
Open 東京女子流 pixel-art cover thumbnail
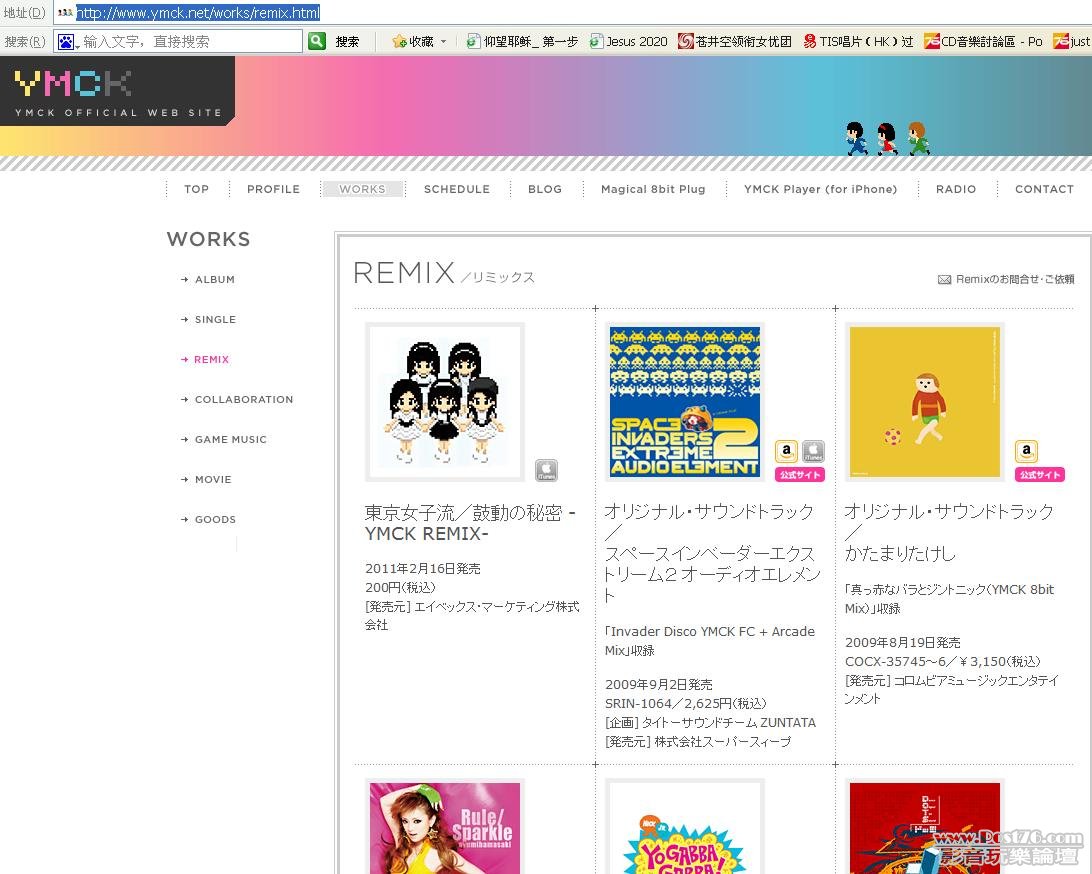point(445,402)
